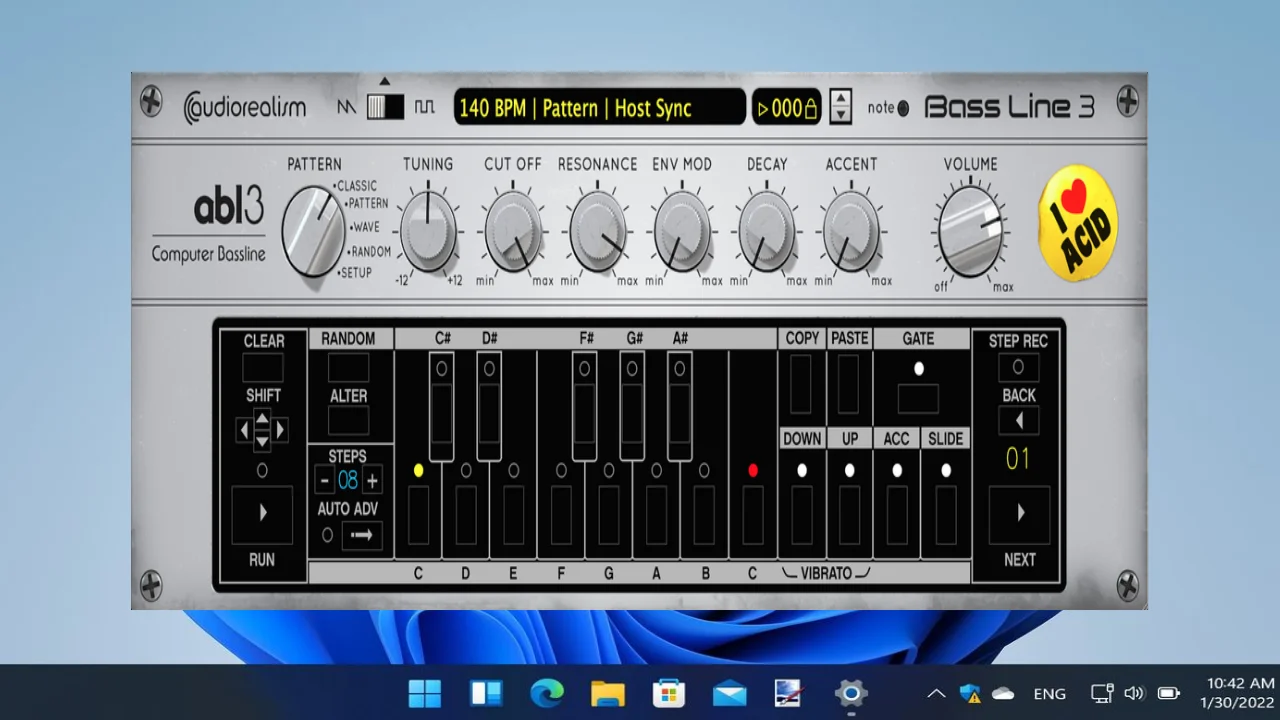Screen dimensions: 1280x720
Task: Click the Pattern mode selector knob
Action: pyautogui.click(x=312, y=231)
